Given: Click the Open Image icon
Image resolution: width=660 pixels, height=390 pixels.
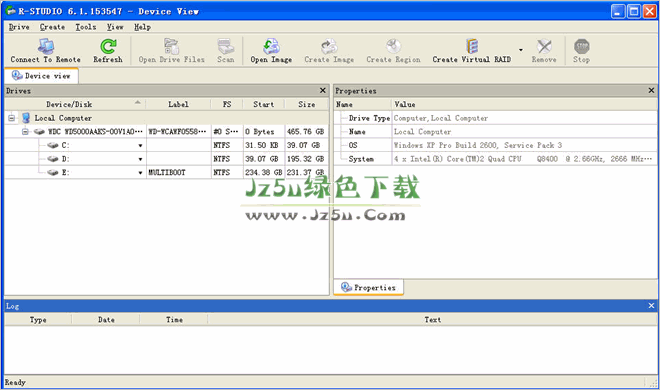Looking at the screenshot, I should click(x=271, y=46).
